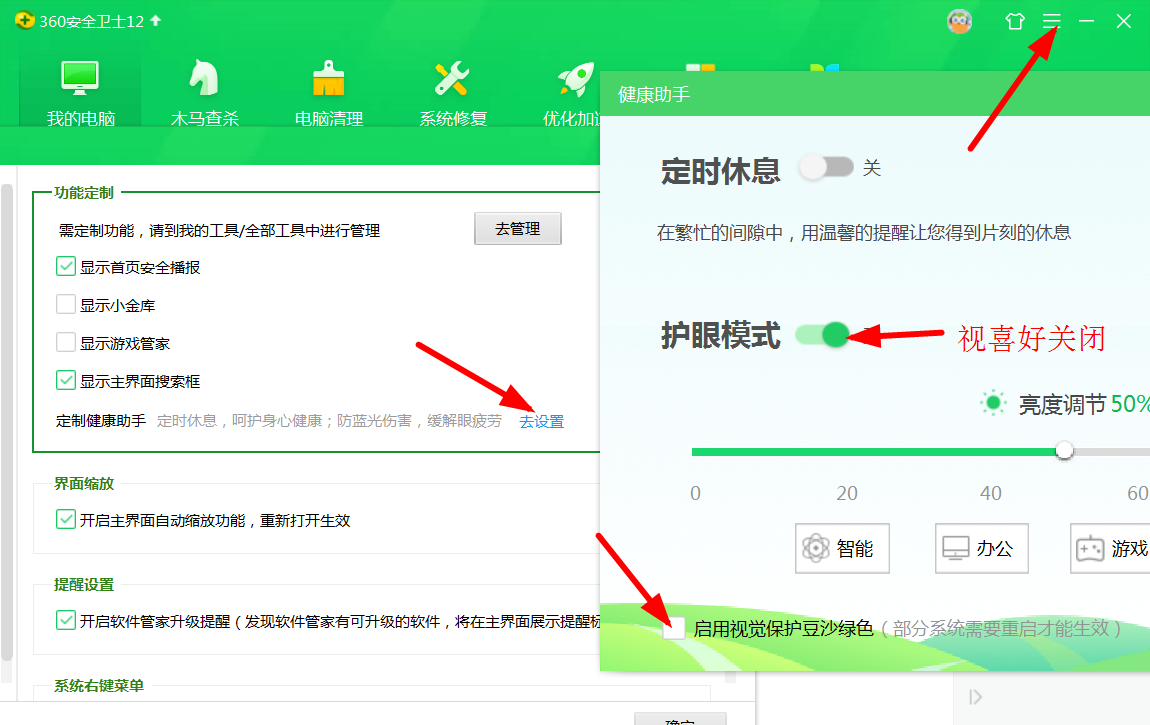Click the 功能定制 section heading
Image resolution: width=1150 pixels, height=725 pixels.
coord(84,193)
